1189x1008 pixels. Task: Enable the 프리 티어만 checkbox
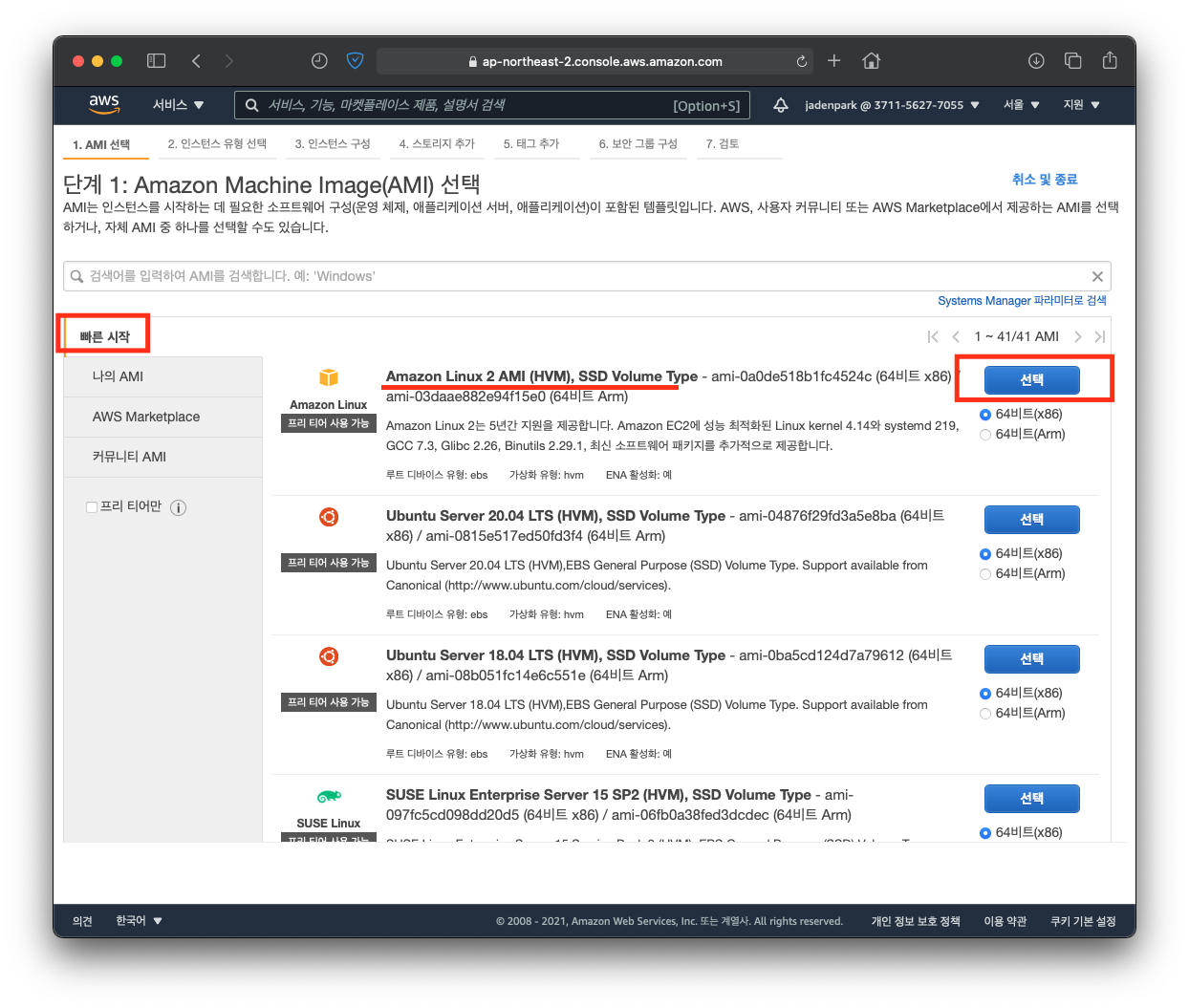(x=92, y=507)
